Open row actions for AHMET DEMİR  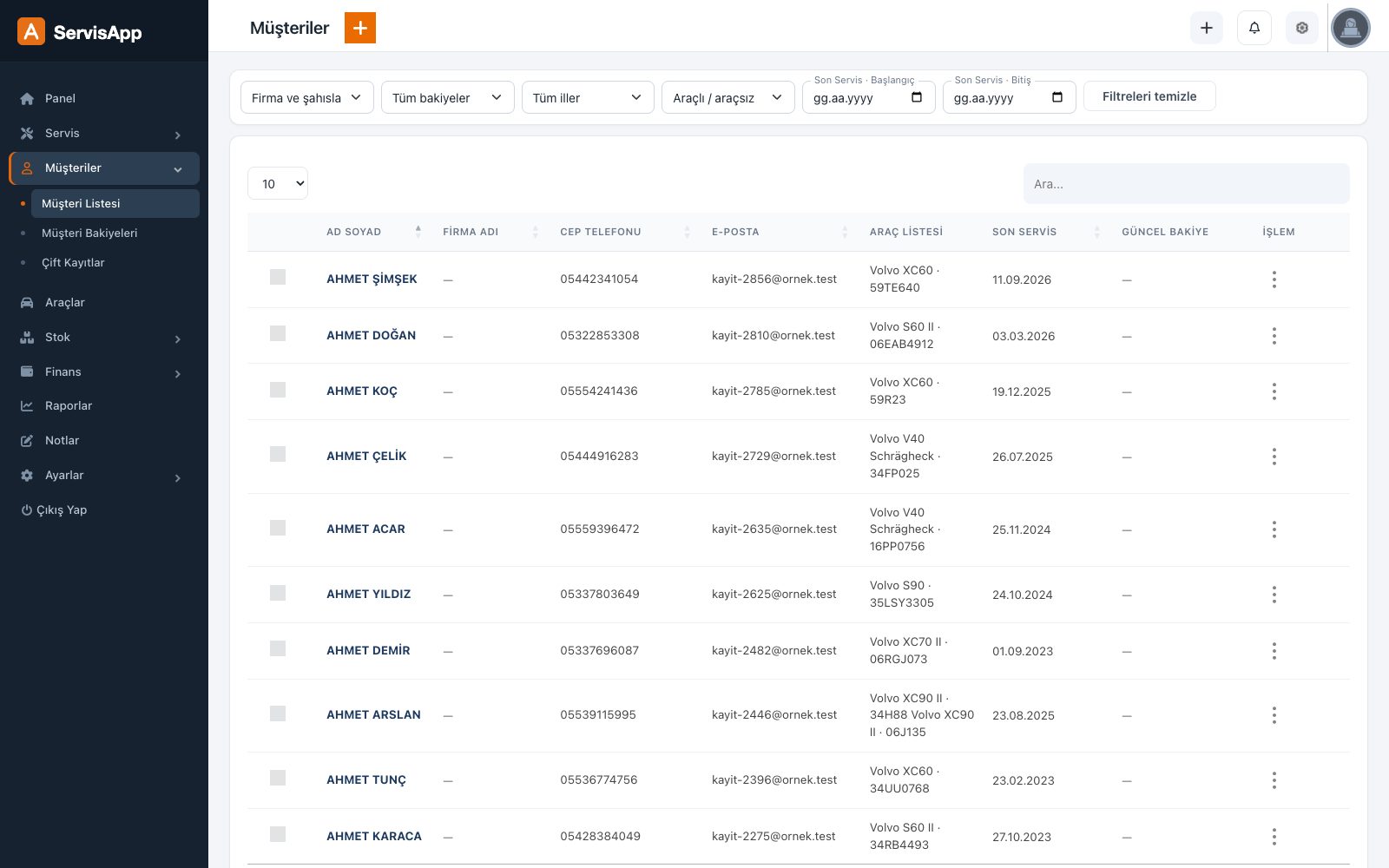coord(1274,651)
